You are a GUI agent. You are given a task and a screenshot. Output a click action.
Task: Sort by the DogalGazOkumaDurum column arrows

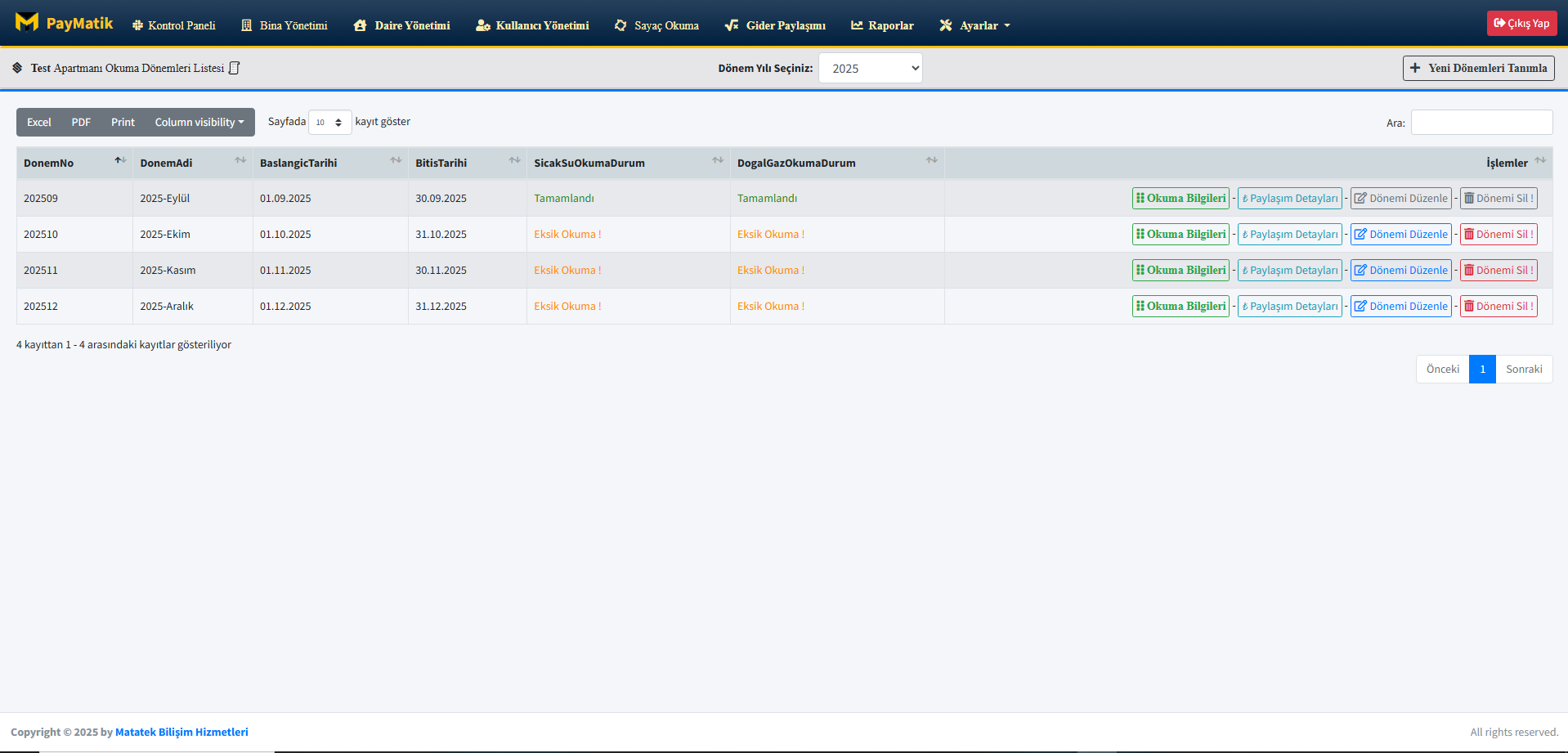tap(931, 160)
